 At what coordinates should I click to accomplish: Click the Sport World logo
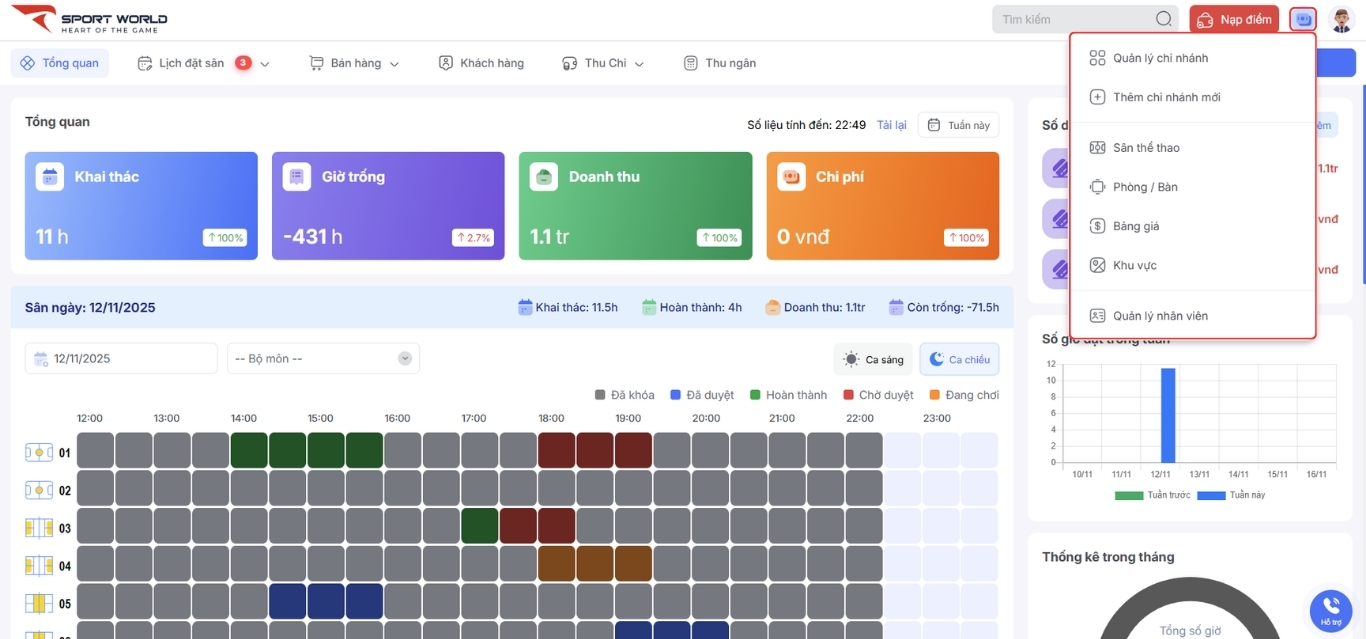[90, 19]
